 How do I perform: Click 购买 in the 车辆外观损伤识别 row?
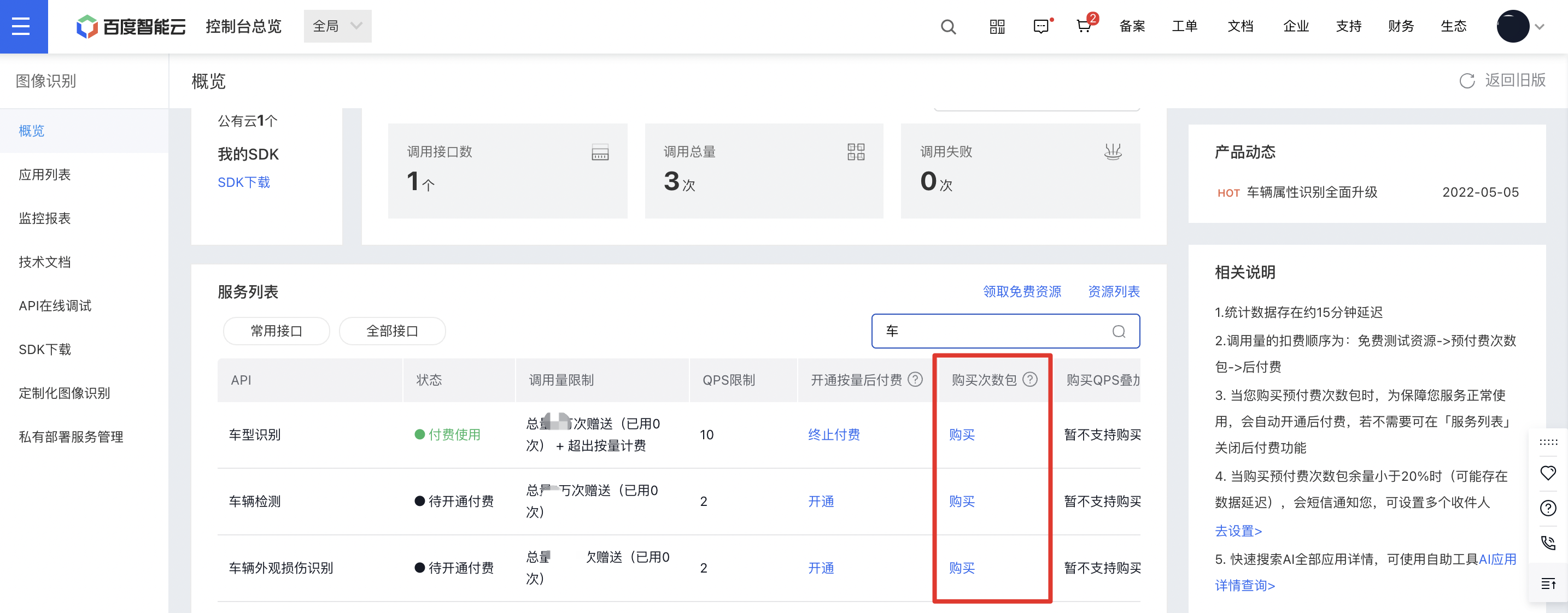click(x=962, y=569)
